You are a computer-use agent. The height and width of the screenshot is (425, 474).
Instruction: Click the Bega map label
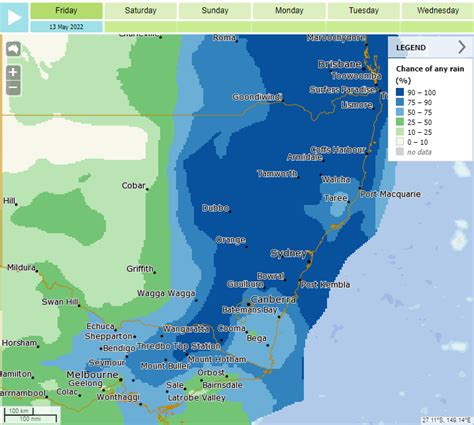point(256,338)
